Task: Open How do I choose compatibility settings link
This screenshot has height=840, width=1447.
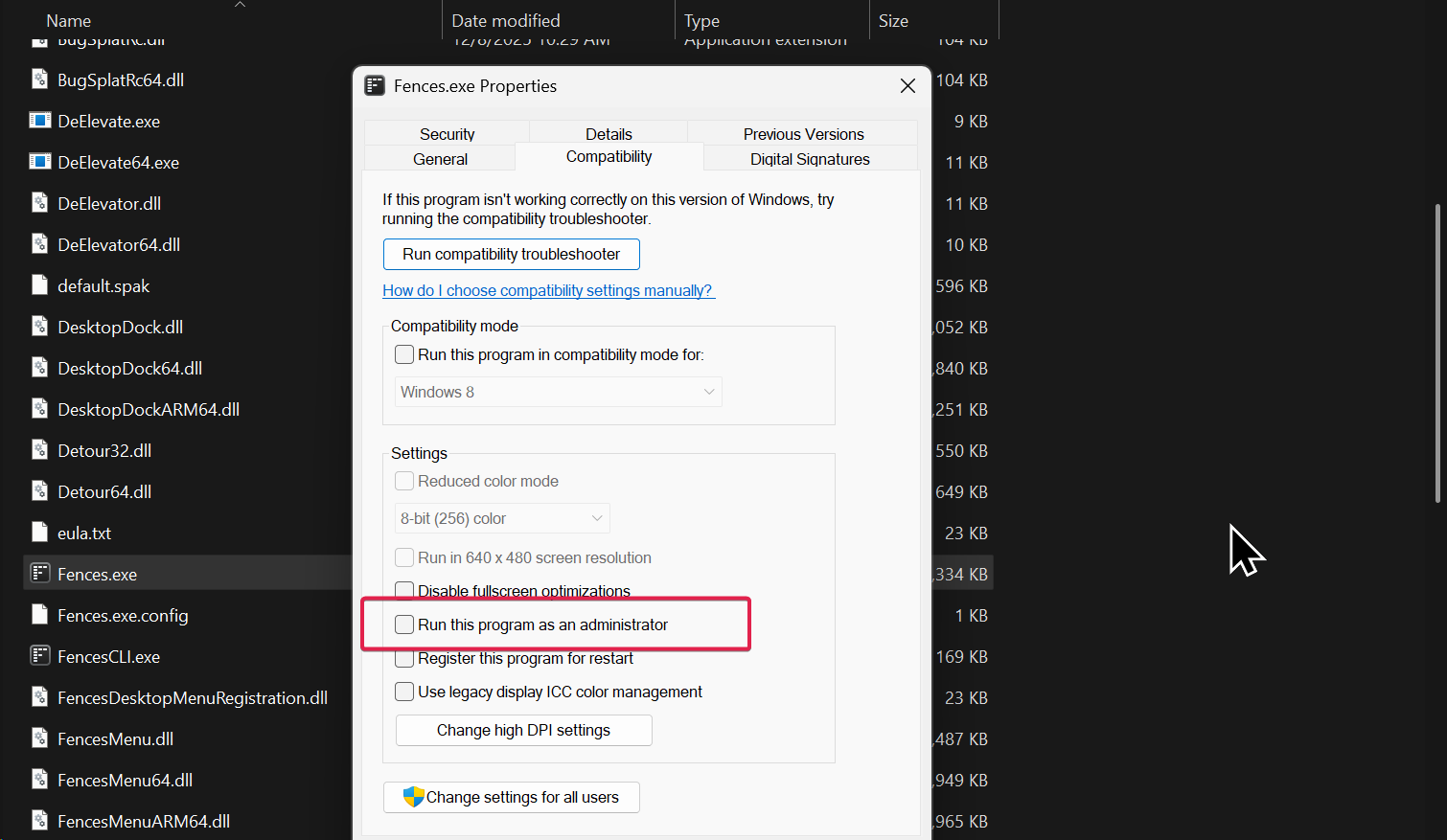Action: tap(547, 290)
